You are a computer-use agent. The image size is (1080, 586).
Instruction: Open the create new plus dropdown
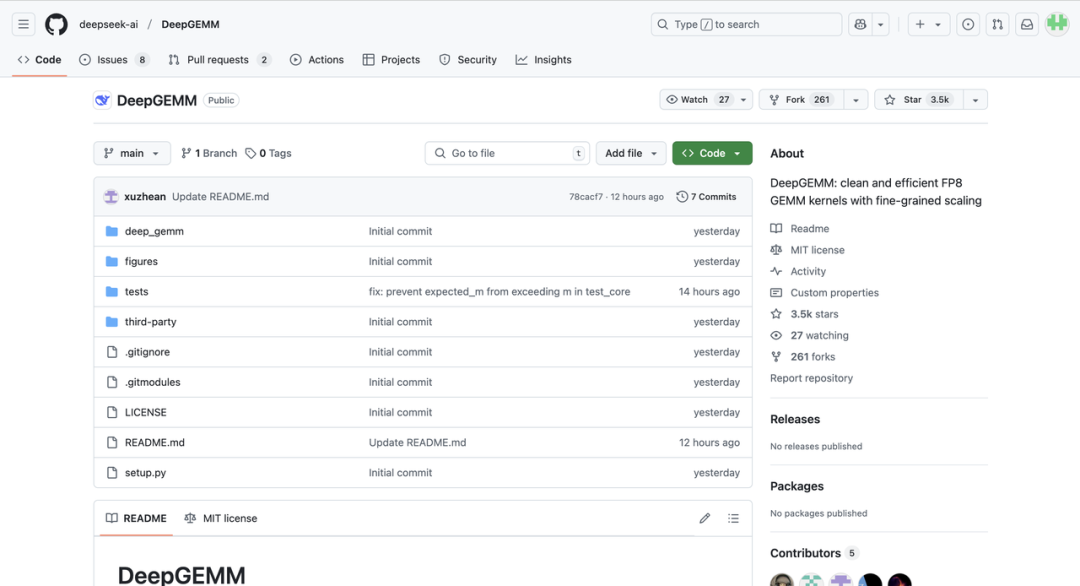click(x=928, y=24)
